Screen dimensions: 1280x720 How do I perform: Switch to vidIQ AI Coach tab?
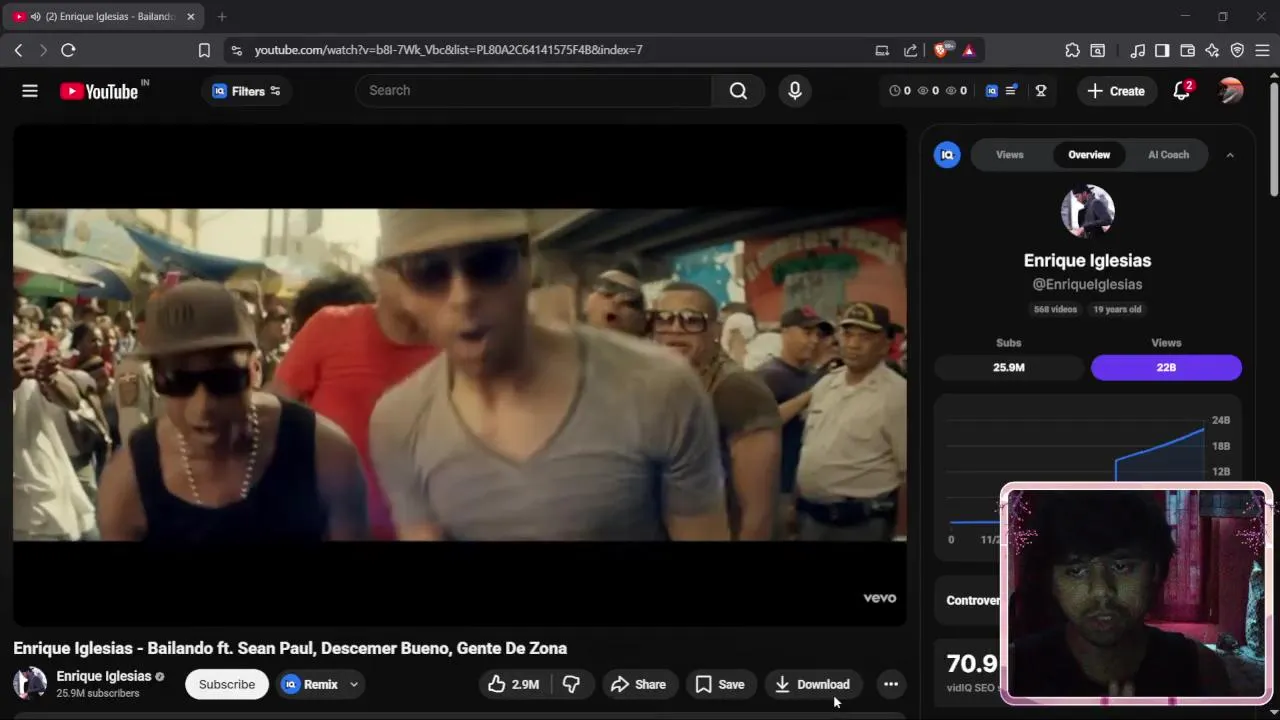[1168, 155]
